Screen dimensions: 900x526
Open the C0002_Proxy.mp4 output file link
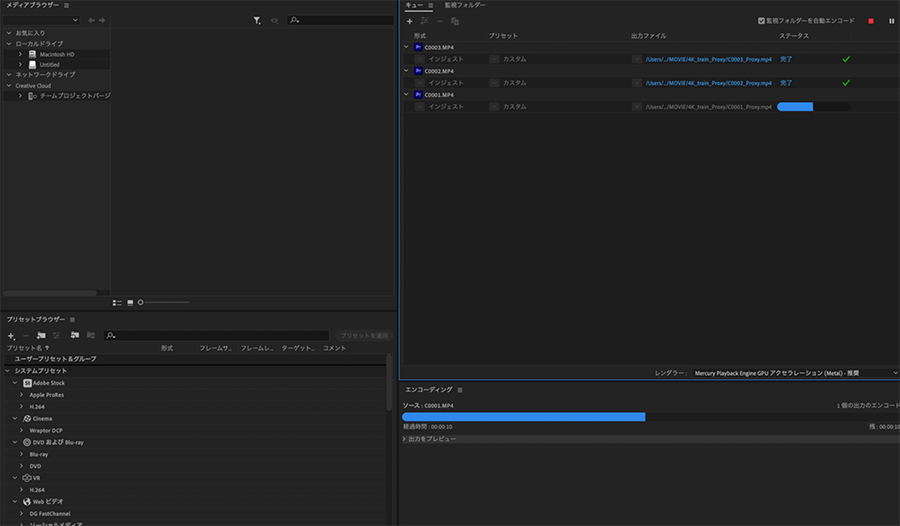pyautogui.click(x=708, y=83)
